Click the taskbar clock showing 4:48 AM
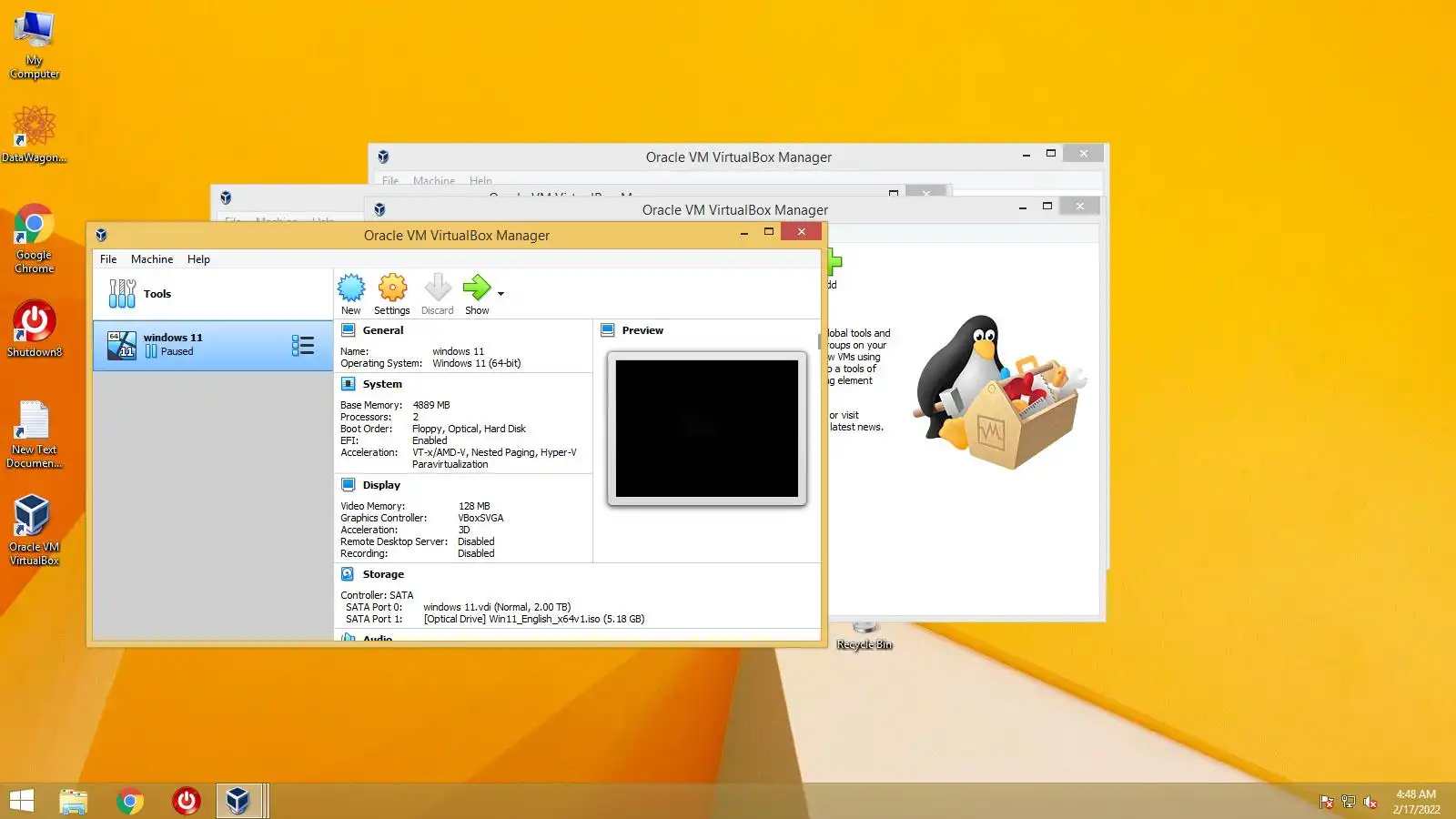This screenshot has width=1456, height=819. click(1416, 802)
